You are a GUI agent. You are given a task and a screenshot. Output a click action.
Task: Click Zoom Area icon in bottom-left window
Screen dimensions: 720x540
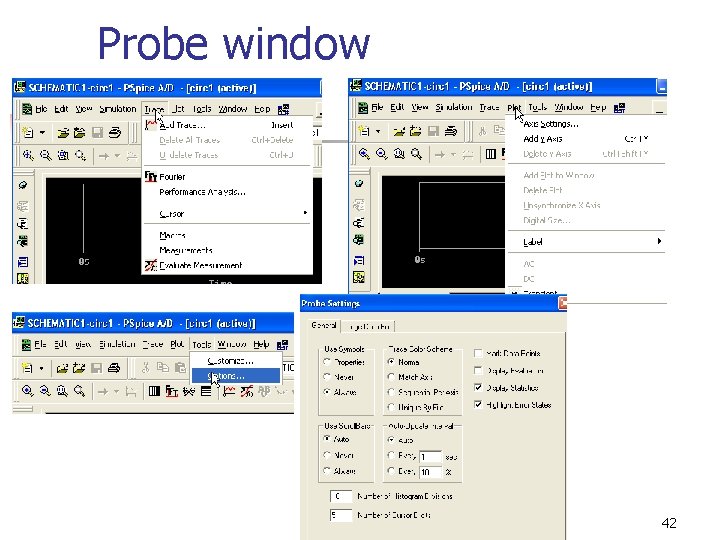pos(62,391)
